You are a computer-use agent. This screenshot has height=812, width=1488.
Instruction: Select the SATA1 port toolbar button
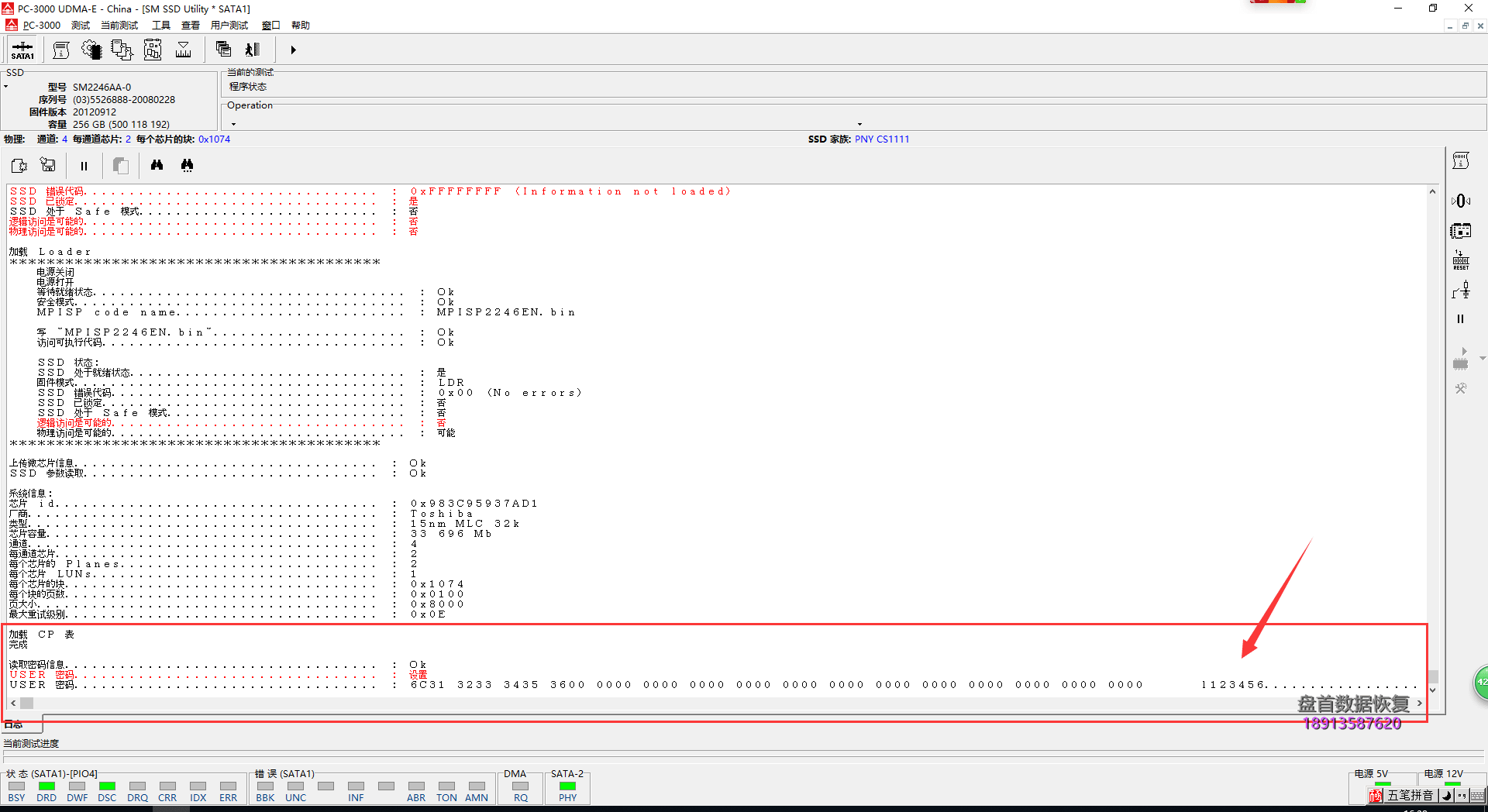pyautogui.click(x=22, y=50)
